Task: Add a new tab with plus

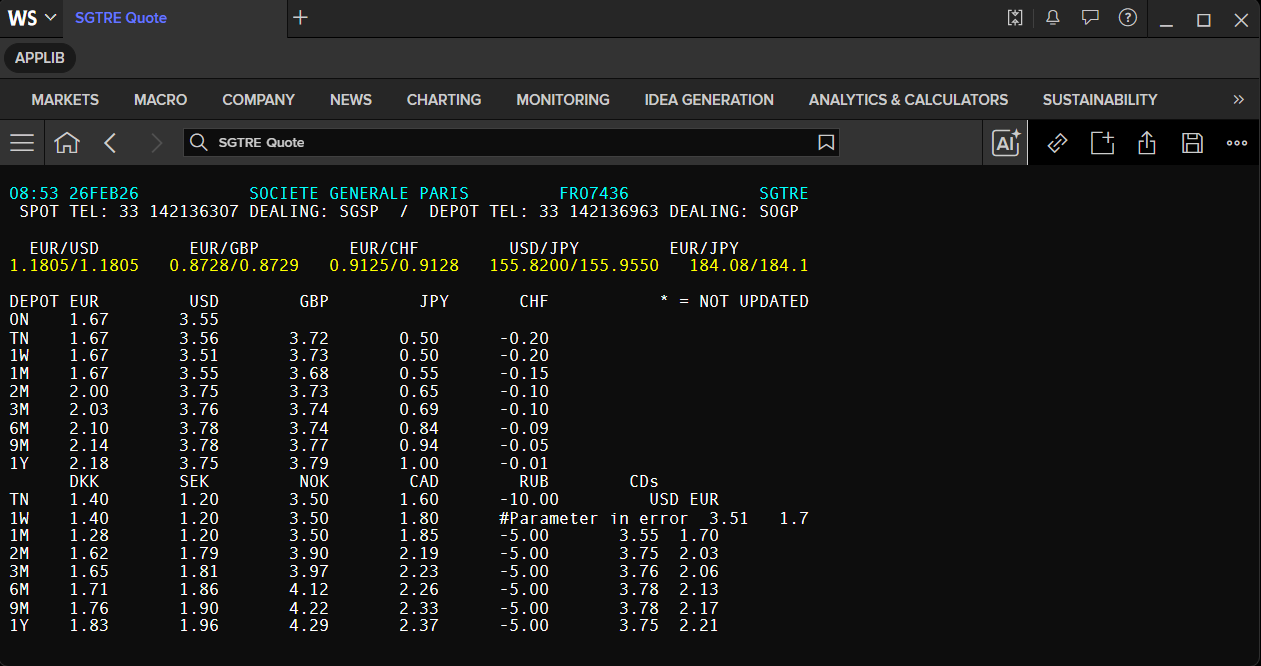Action: [x=301, y=18]
